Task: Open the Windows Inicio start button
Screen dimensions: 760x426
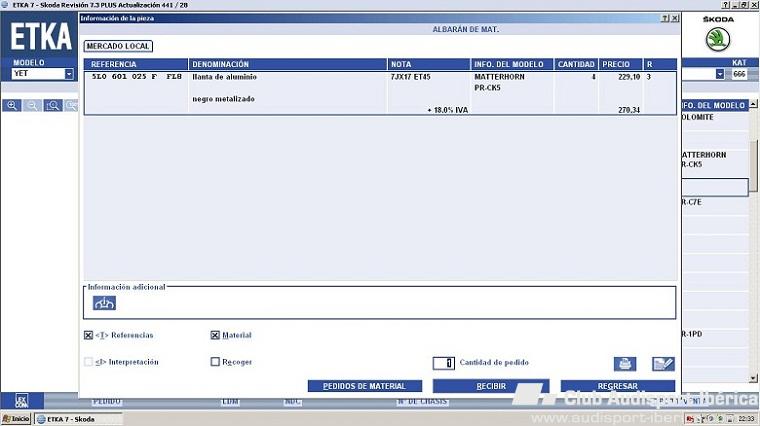Action: 17,419
